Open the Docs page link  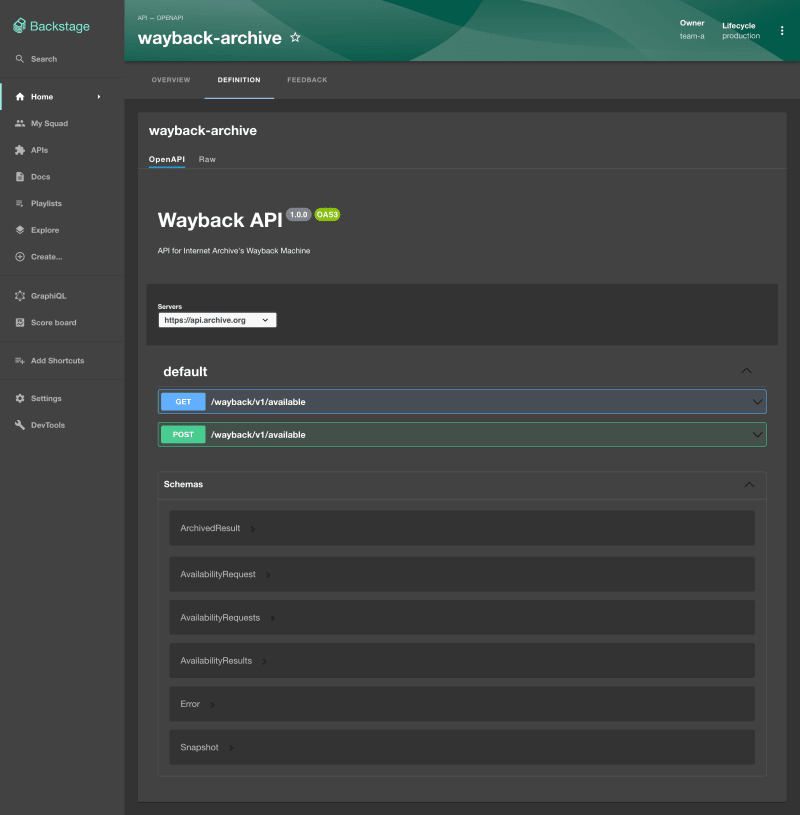tap(41, 177)
